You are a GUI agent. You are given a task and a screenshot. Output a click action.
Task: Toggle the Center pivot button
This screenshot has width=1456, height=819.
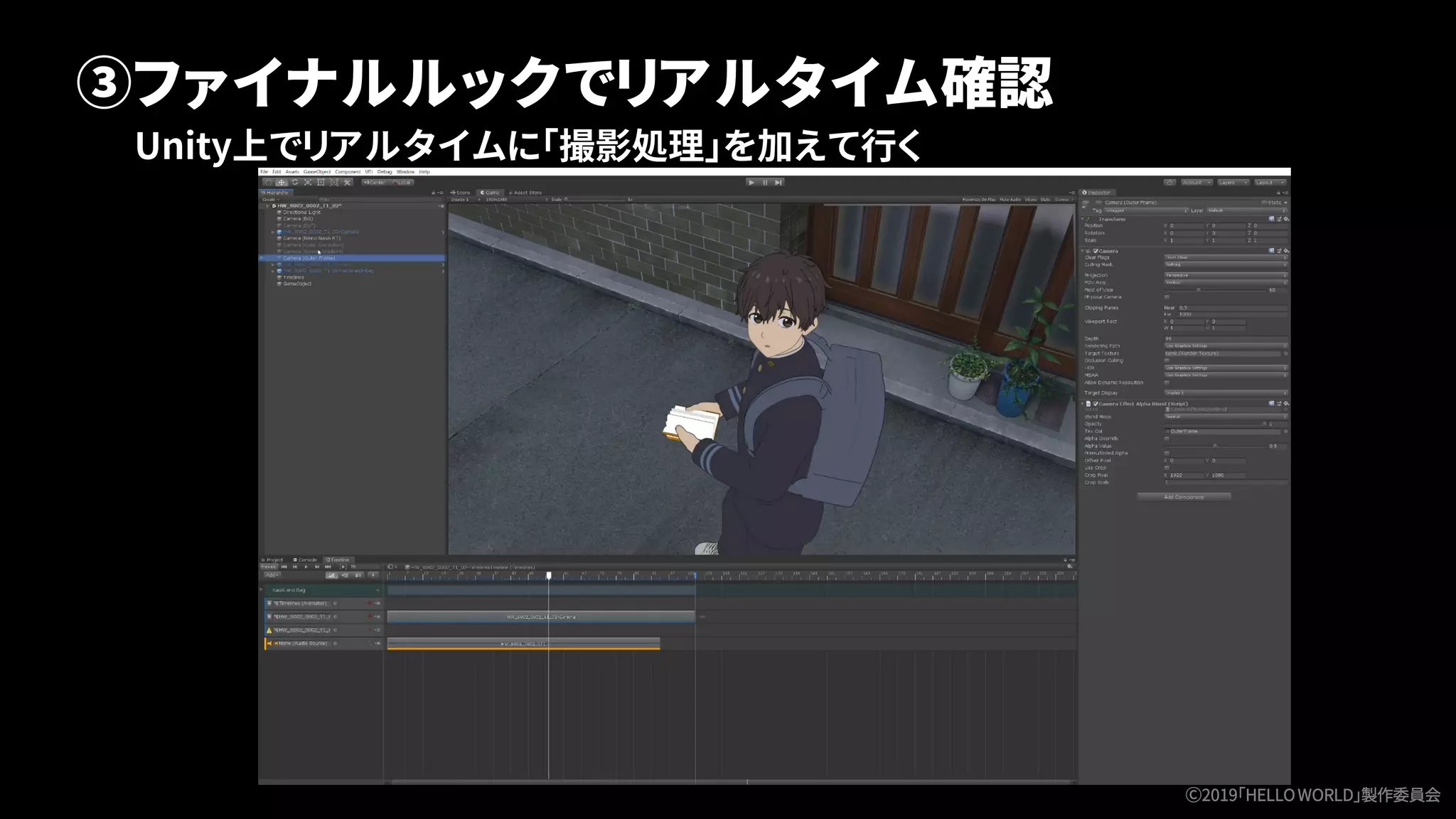tap(375, 183)
